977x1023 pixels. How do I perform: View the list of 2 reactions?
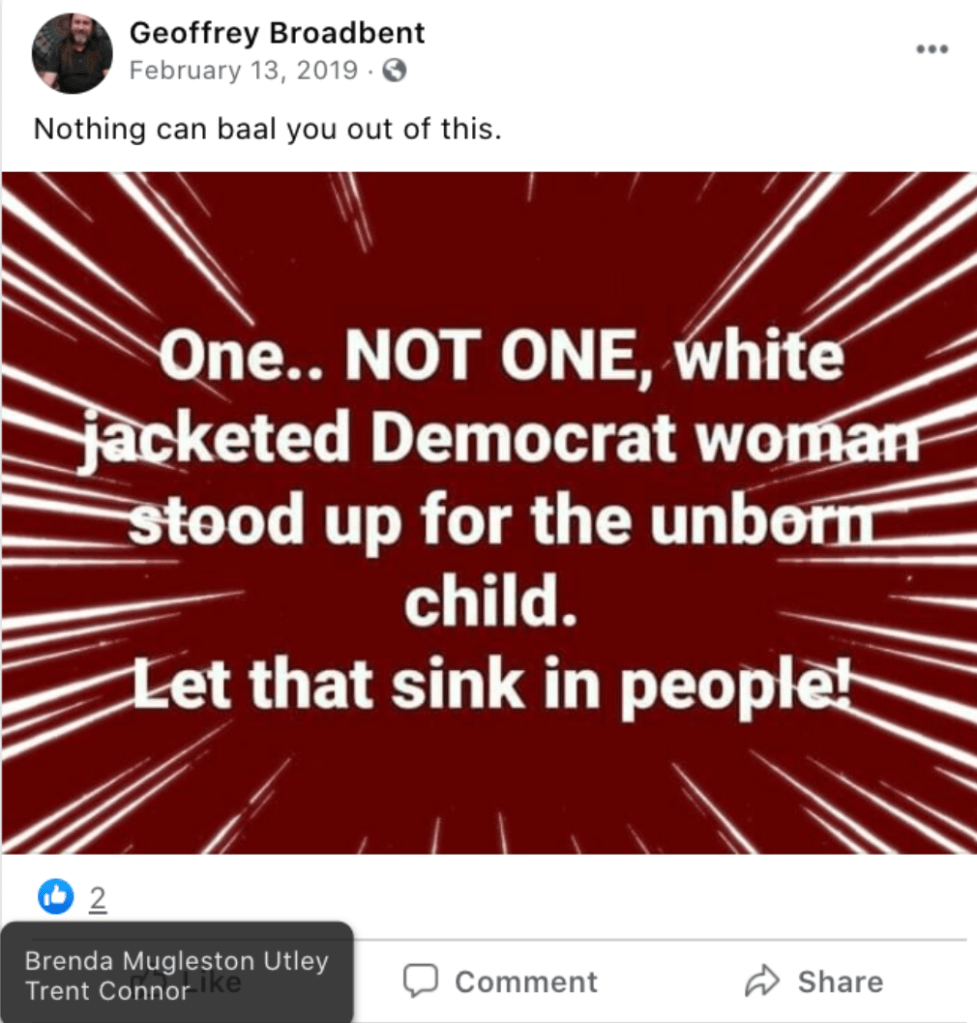pos(98,898)
